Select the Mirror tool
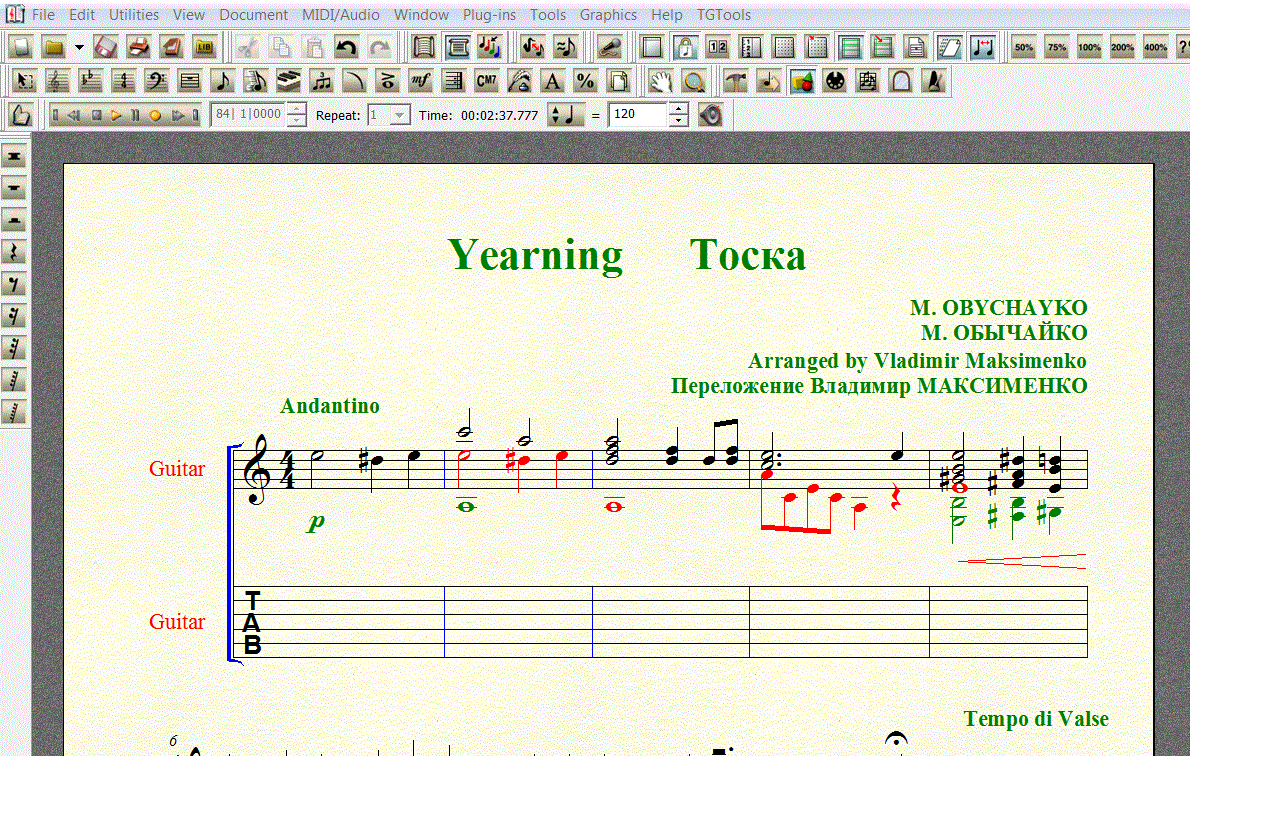The width and height of the screenshot is (1274, 817). click(867, 81)
